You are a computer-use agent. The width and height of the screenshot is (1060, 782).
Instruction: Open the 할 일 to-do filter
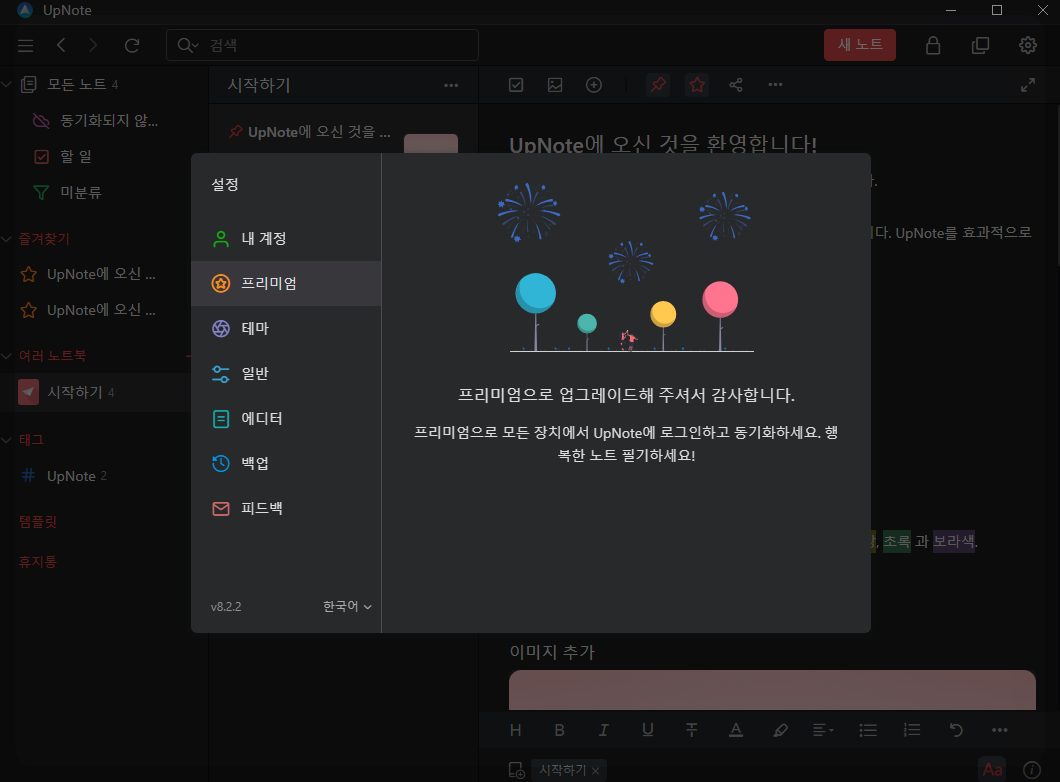63,157
